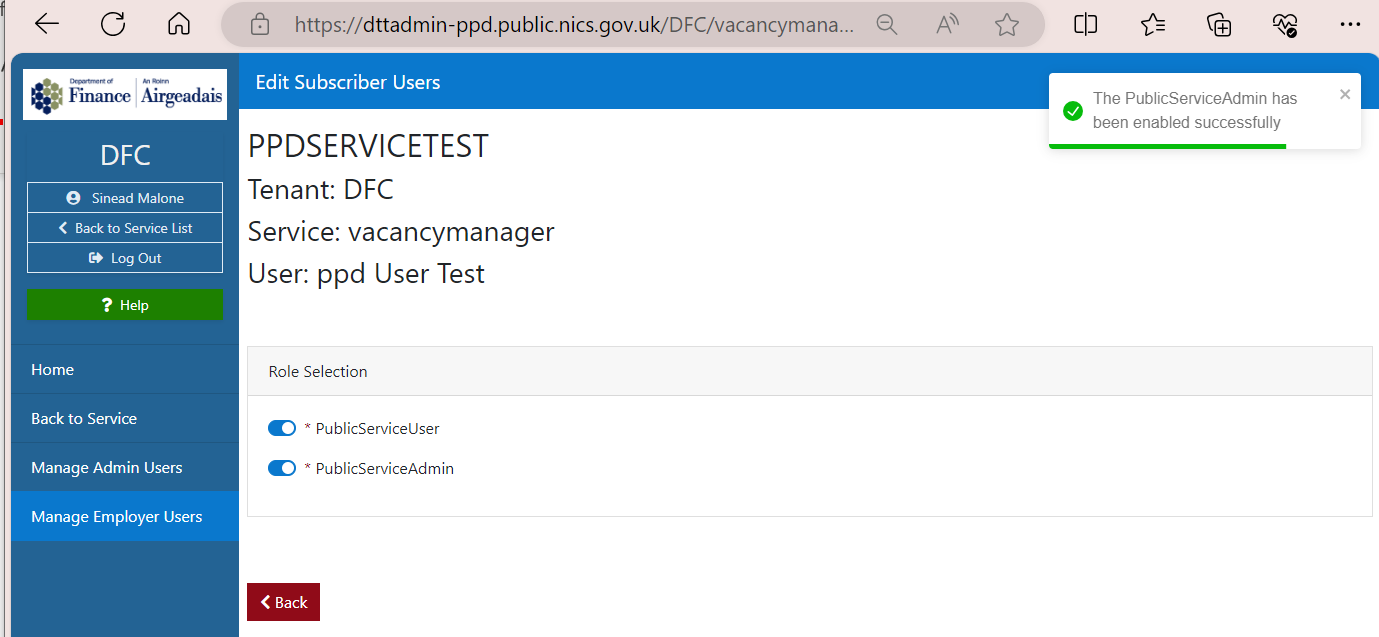The height and width of the screenshot is (637, 1379).
Task: Click the PublicServiceUser role label
Action: click(377, 428)
